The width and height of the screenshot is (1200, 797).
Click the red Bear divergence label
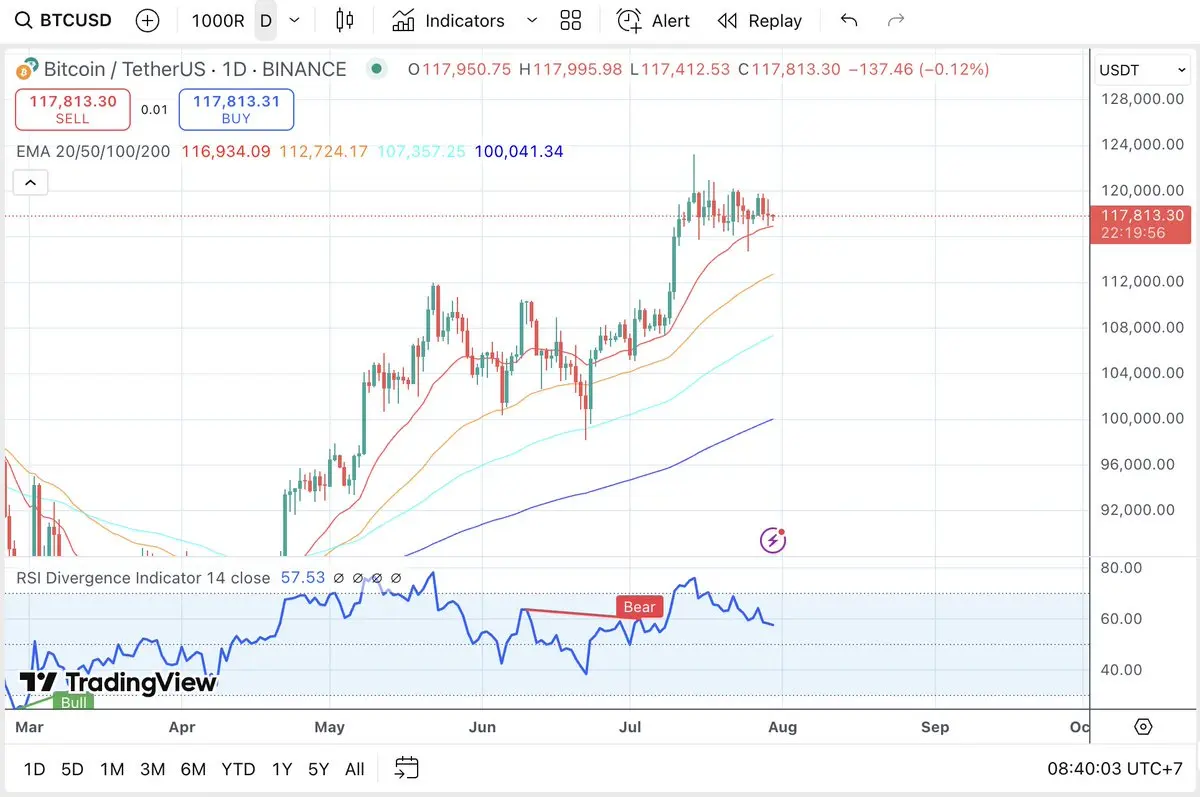[x=639, y=607]
